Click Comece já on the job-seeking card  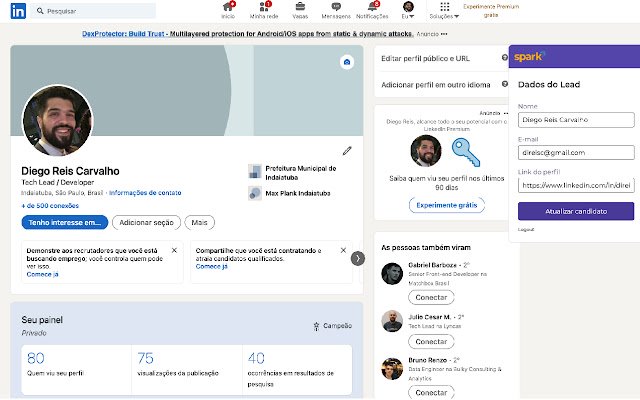[x=42, y=274]
